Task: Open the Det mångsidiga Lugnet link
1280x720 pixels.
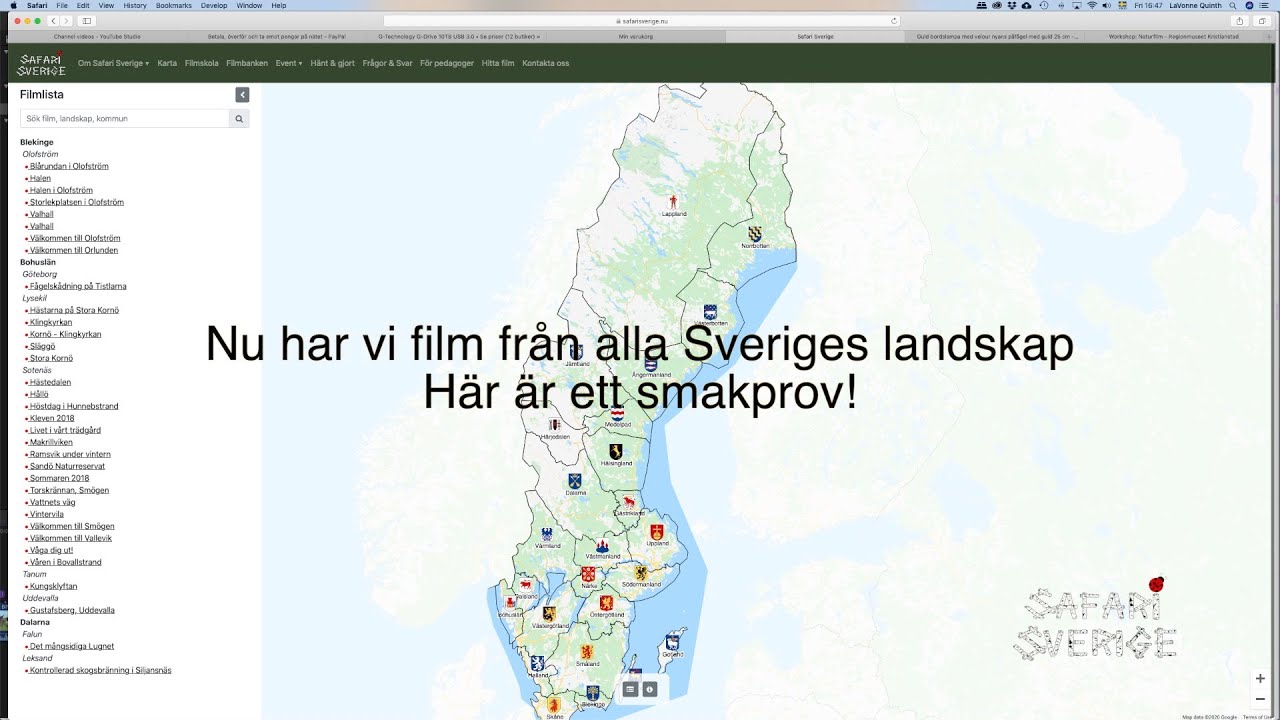Action: pos(72,646)
